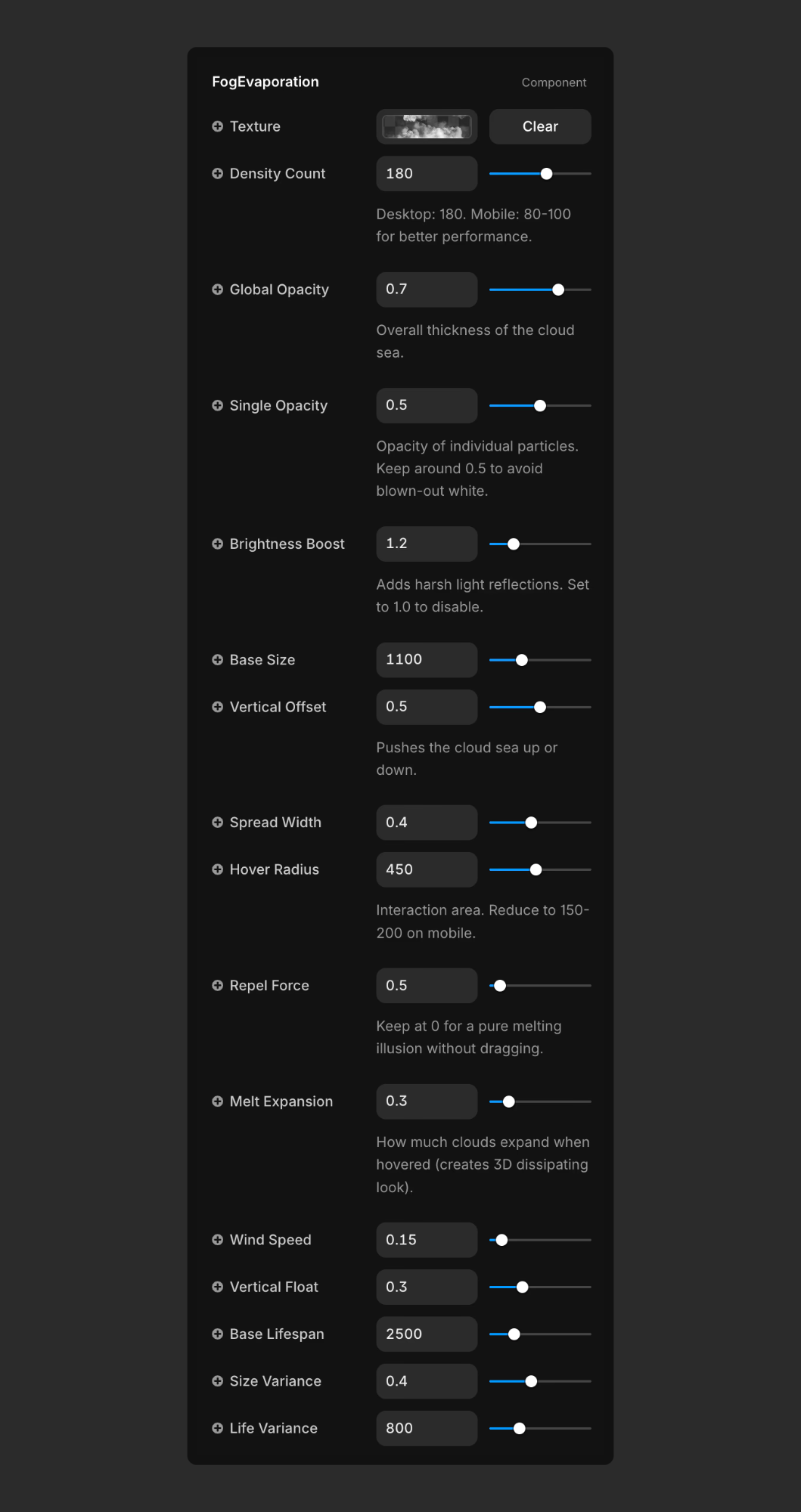This screenshot has height=1512, width=801.
Task: Click the plus icon beside Melt Expansion
Action: [x=218, y=1101]
